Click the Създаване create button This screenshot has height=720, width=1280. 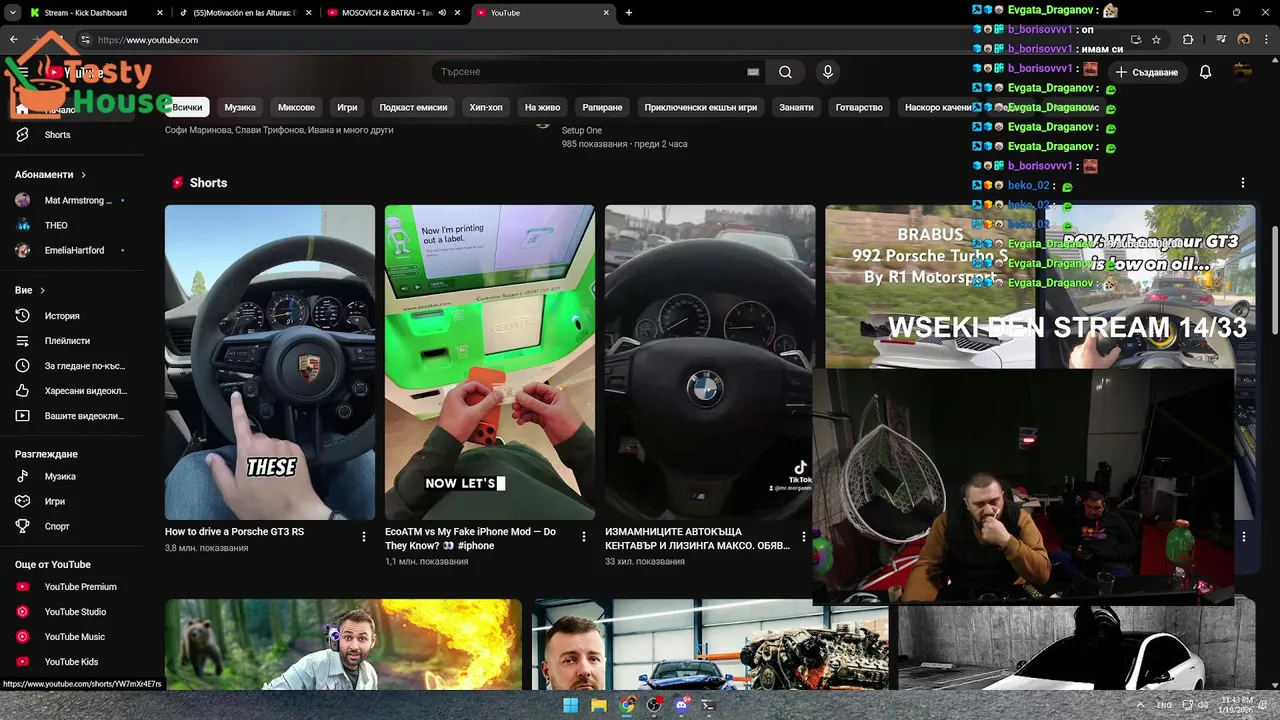tap(1147, 72)
